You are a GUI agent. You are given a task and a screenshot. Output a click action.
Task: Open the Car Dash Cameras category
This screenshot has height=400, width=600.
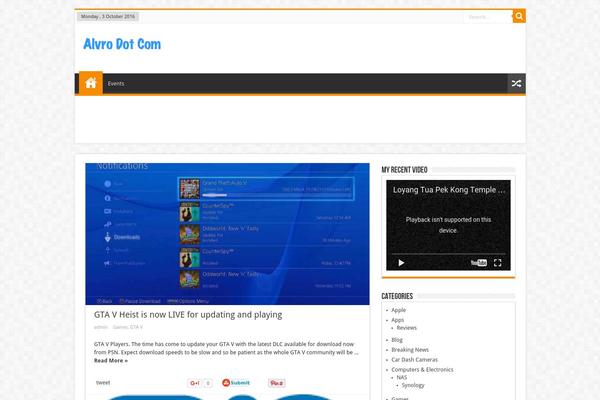[414, 360]
